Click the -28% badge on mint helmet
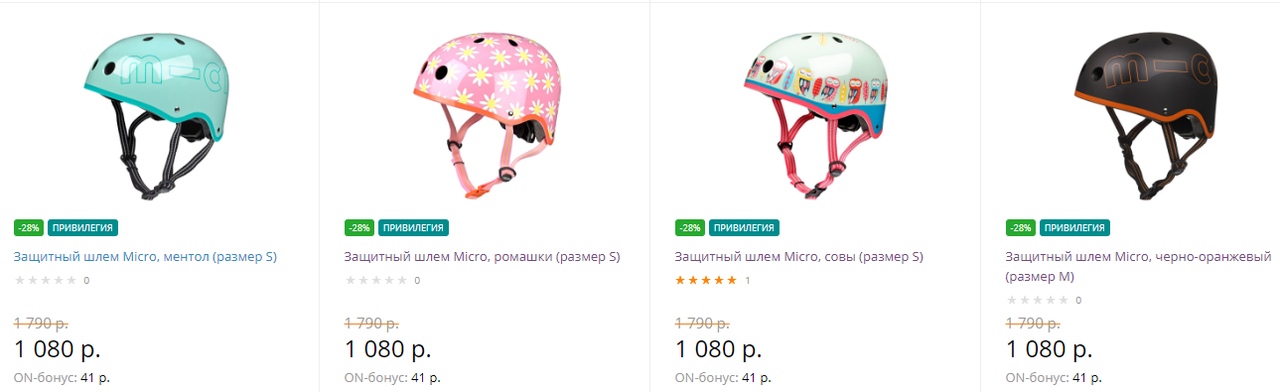 click(x=28, y=228)
